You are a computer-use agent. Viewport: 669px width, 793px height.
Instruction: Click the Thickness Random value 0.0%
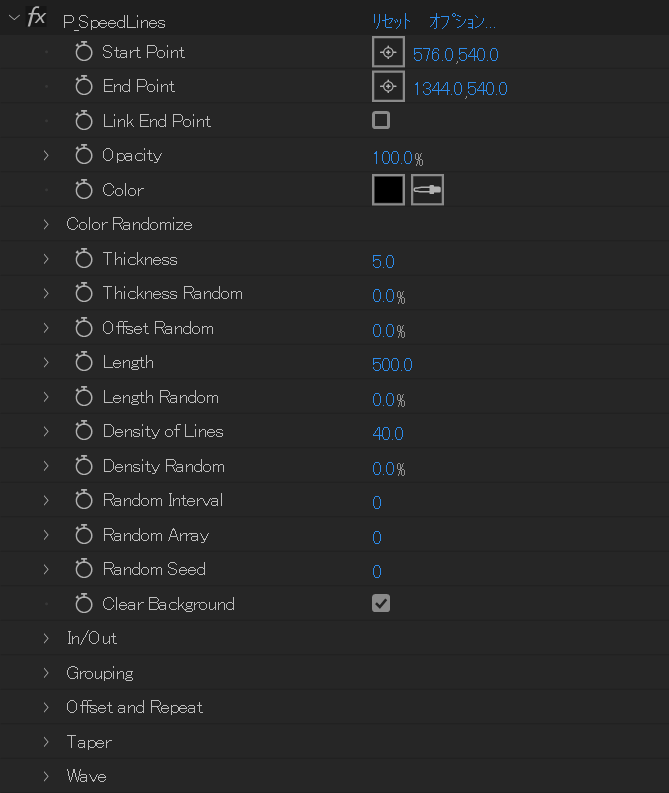click(389, 296)
